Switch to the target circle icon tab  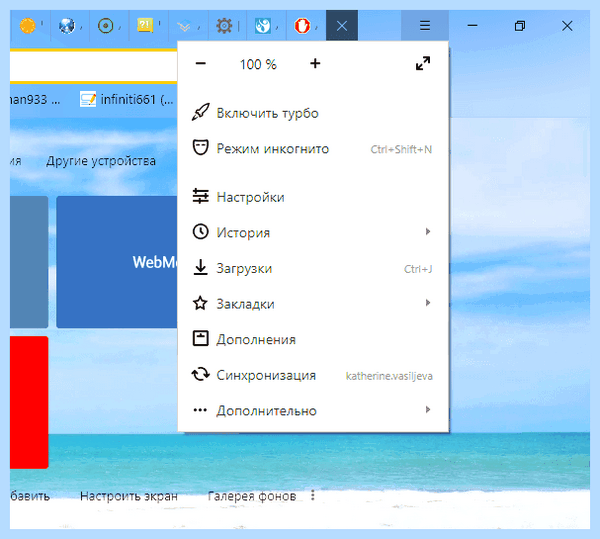pyautogui.click(x=106, y=26)
